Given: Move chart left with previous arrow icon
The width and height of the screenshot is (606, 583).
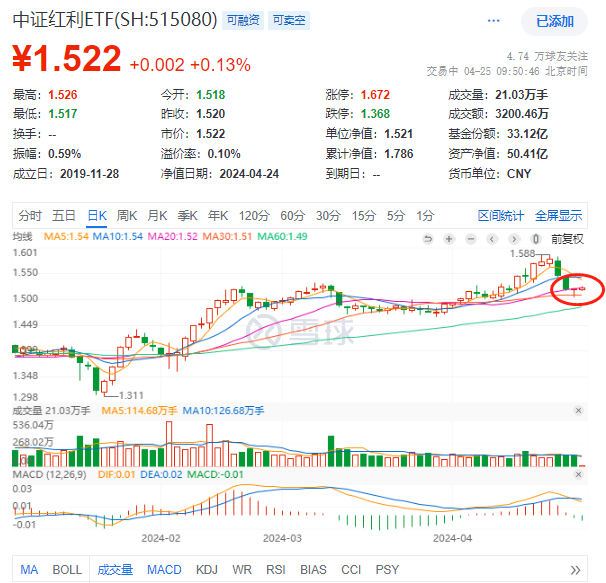Looking at the screenshot, I should click(x=492, y=239).
